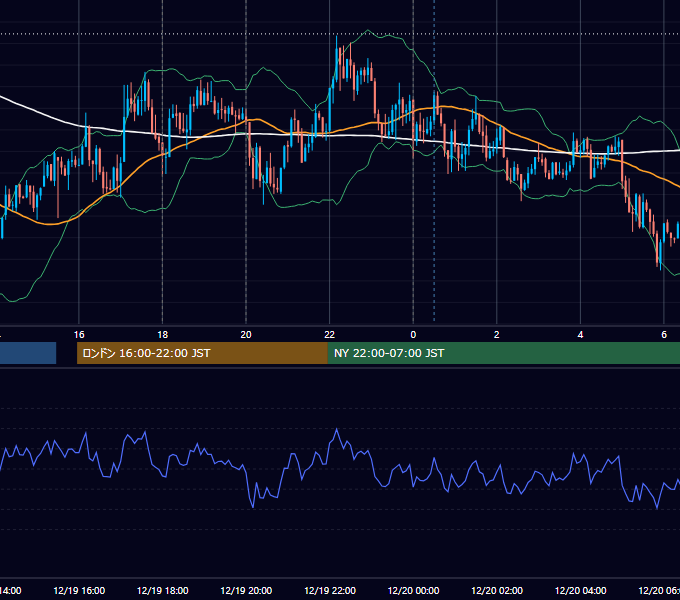Click the 12/19 18:00 date label
Image resolution: width=680 pixels, height=600 pixels.
click(163, 590)
